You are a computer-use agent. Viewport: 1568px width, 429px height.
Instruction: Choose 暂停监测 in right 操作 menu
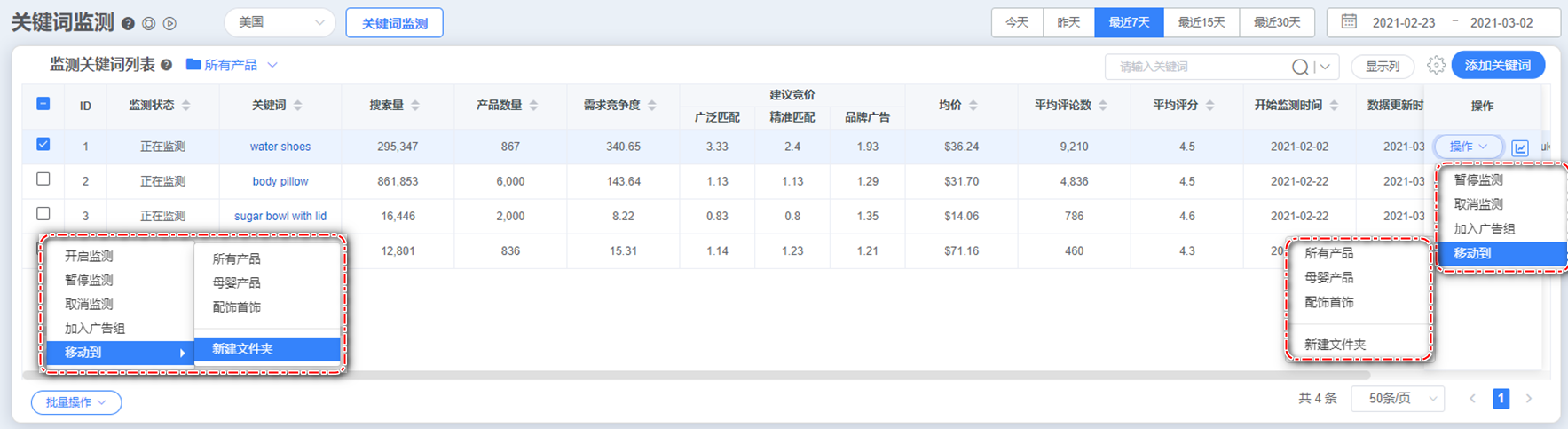point(1478,179)
